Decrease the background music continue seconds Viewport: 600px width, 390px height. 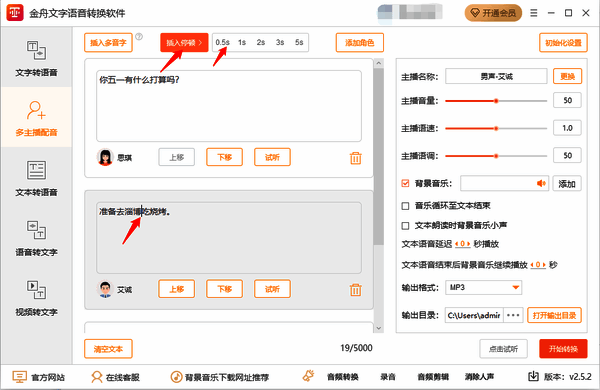pos(532,264)
